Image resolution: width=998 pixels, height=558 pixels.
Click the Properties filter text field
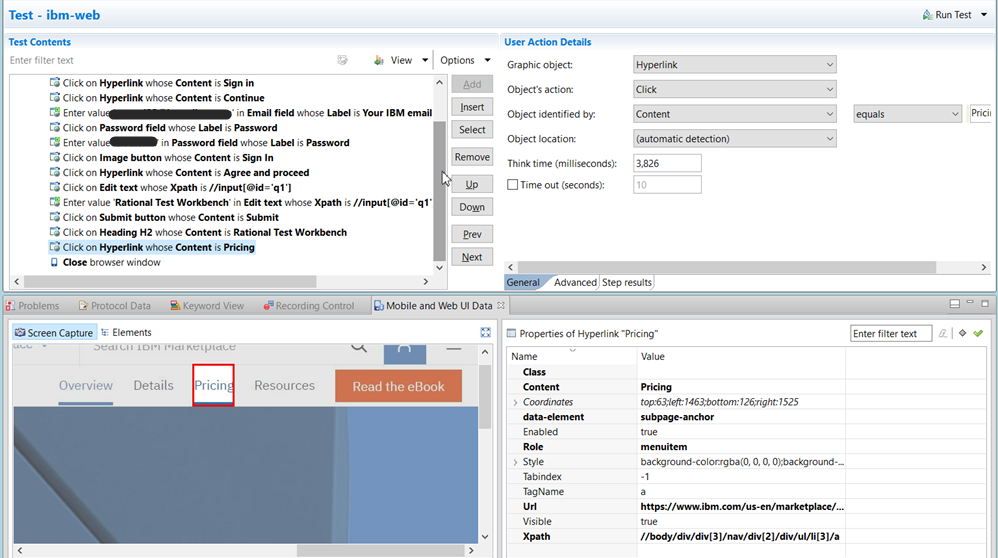point(891,333)
